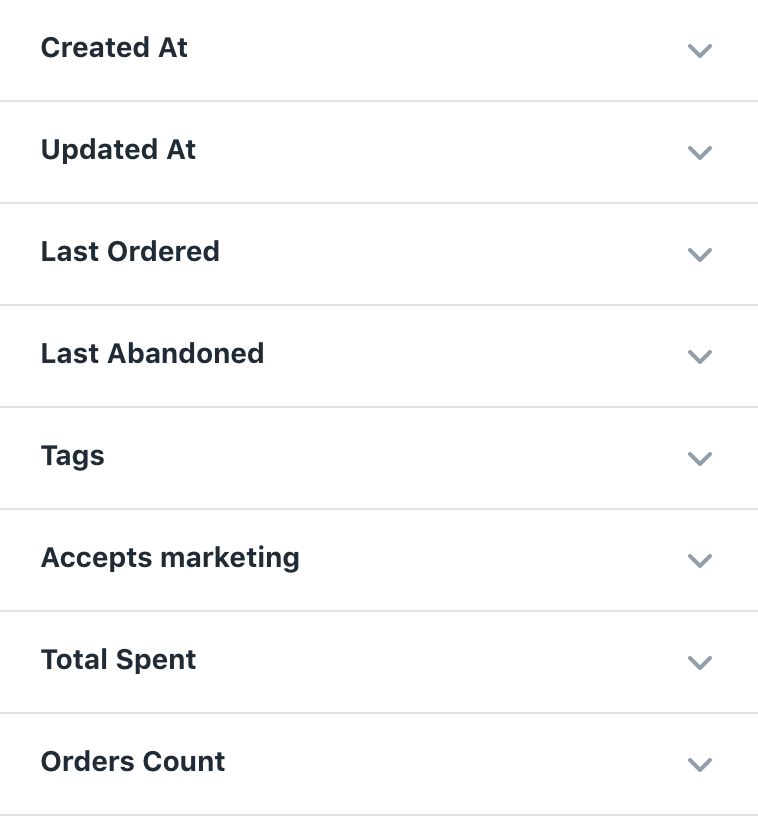Expand Updated At using its chevron arrow
Viewport: 758px width, 820px height.
coord(700,152)
